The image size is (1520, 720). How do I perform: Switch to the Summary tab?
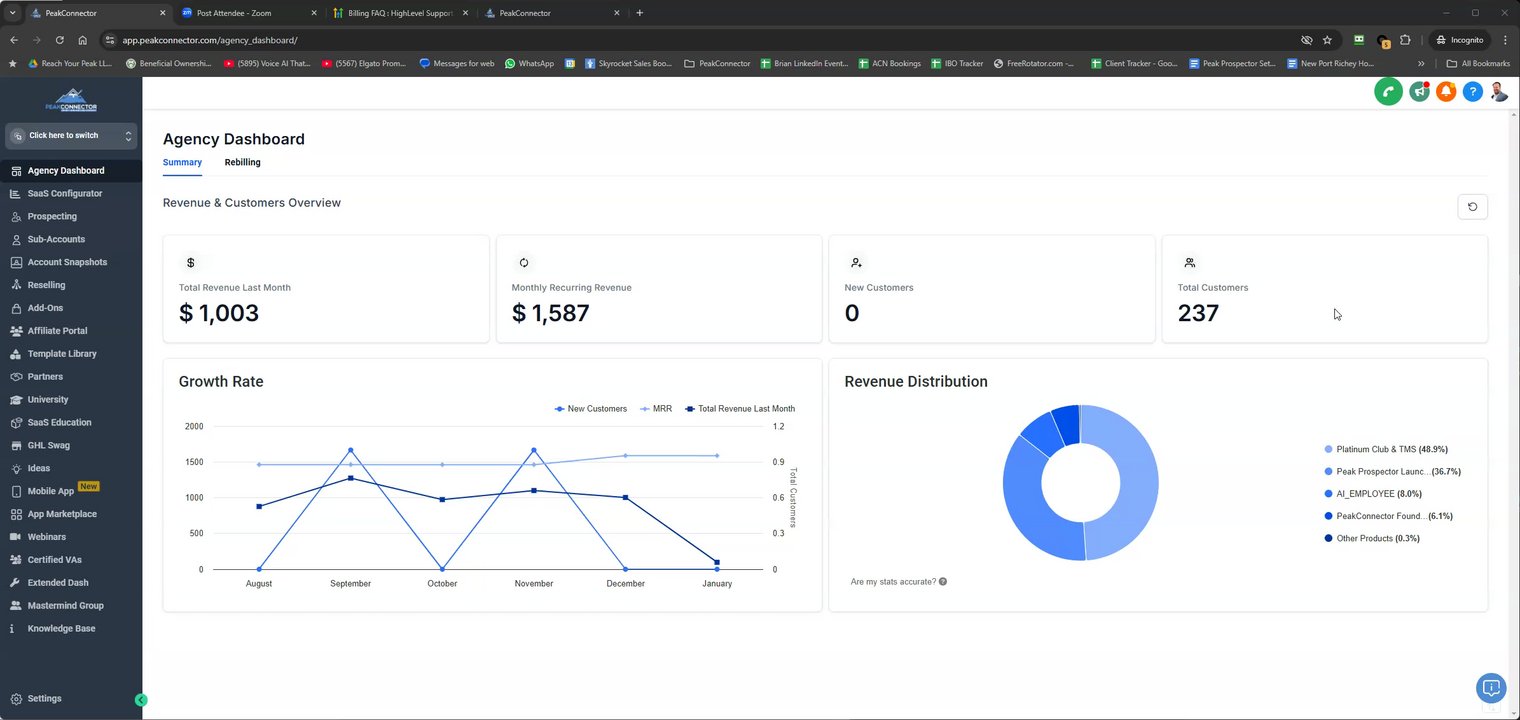click(182, 162)
